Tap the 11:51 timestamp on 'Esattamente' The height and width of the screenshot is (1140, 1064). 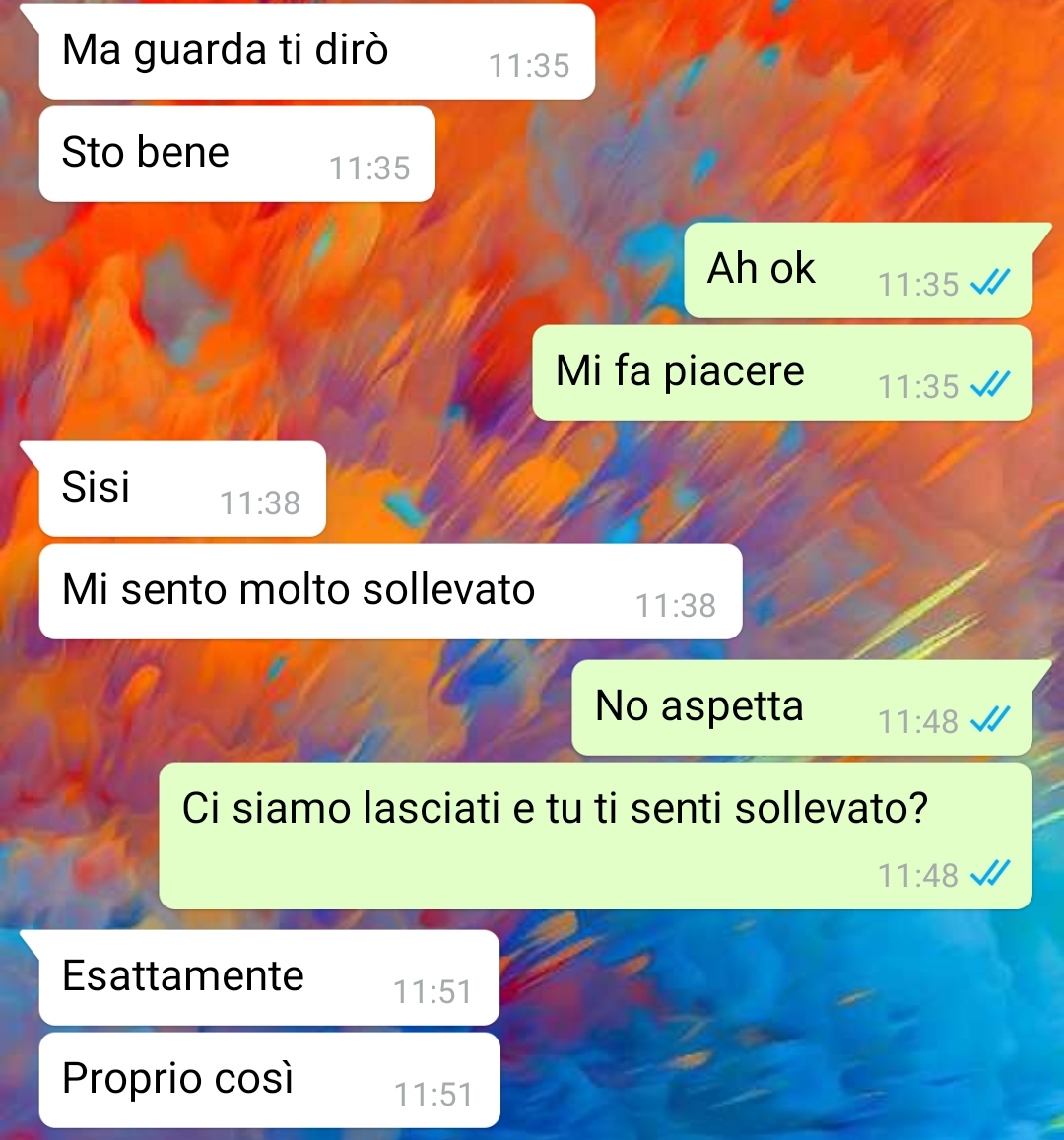tap(433, 992)
